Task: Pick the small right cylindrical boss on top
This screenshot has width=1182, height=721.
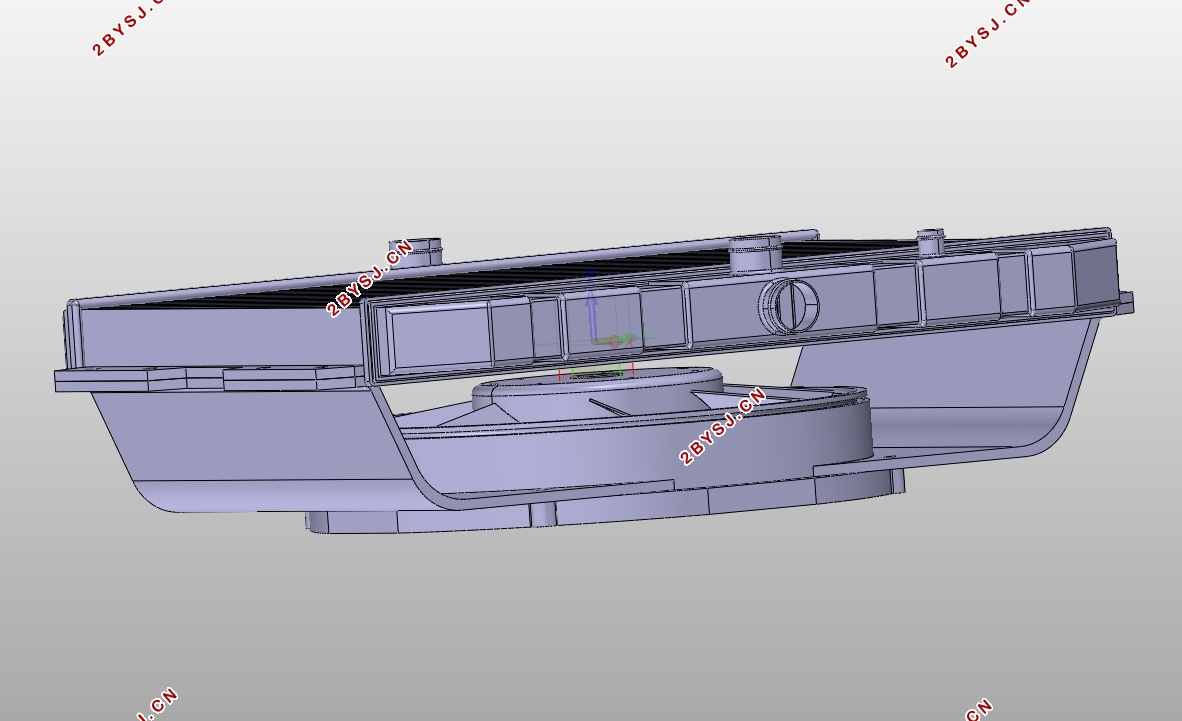Action: (x=931, y=244)
